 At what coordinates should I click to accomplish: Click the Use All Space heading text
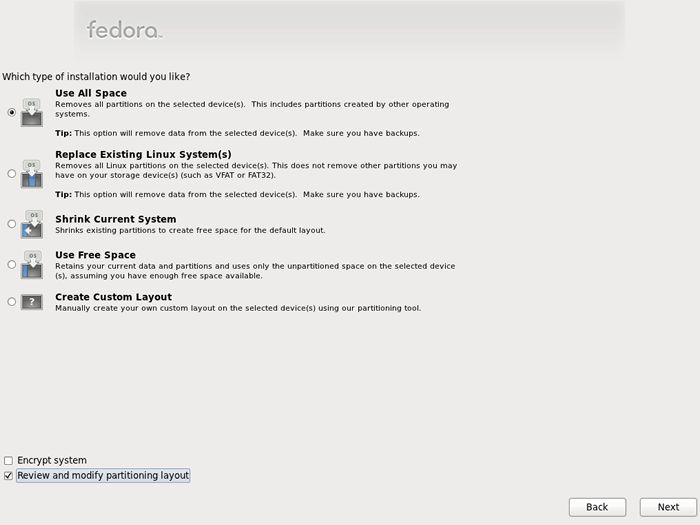(91, 93)
